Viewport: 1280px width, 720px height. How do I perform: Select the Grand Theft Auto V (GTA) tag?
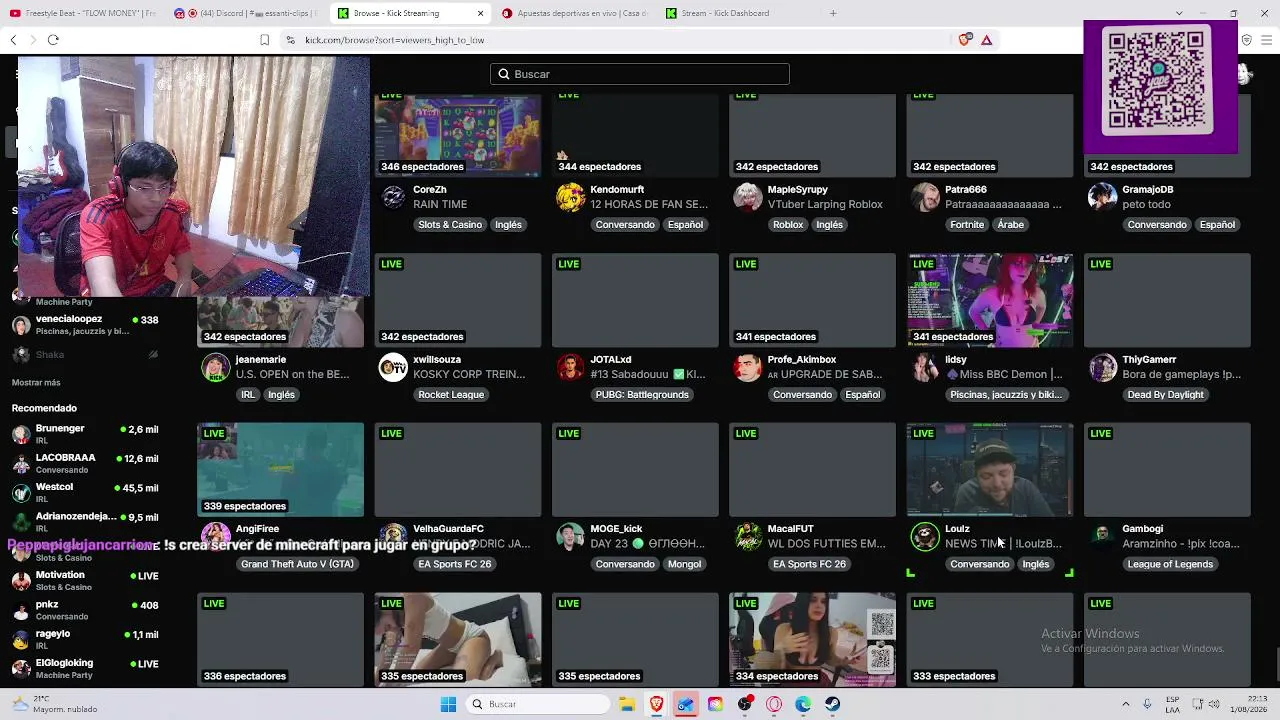coord(297,565)
